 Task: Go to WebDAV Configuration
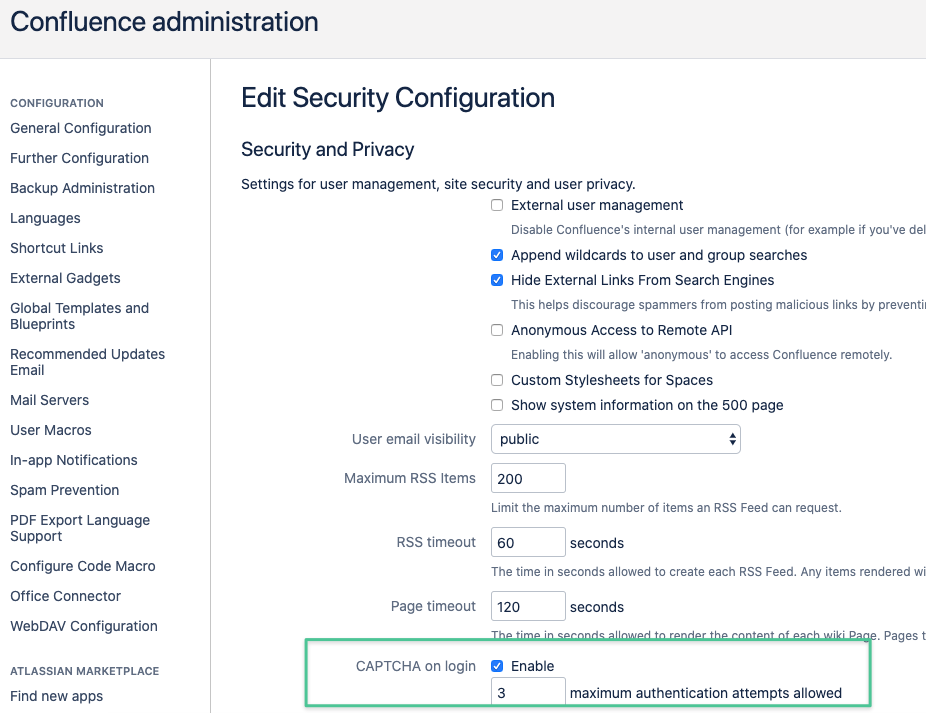pos(84,626)
